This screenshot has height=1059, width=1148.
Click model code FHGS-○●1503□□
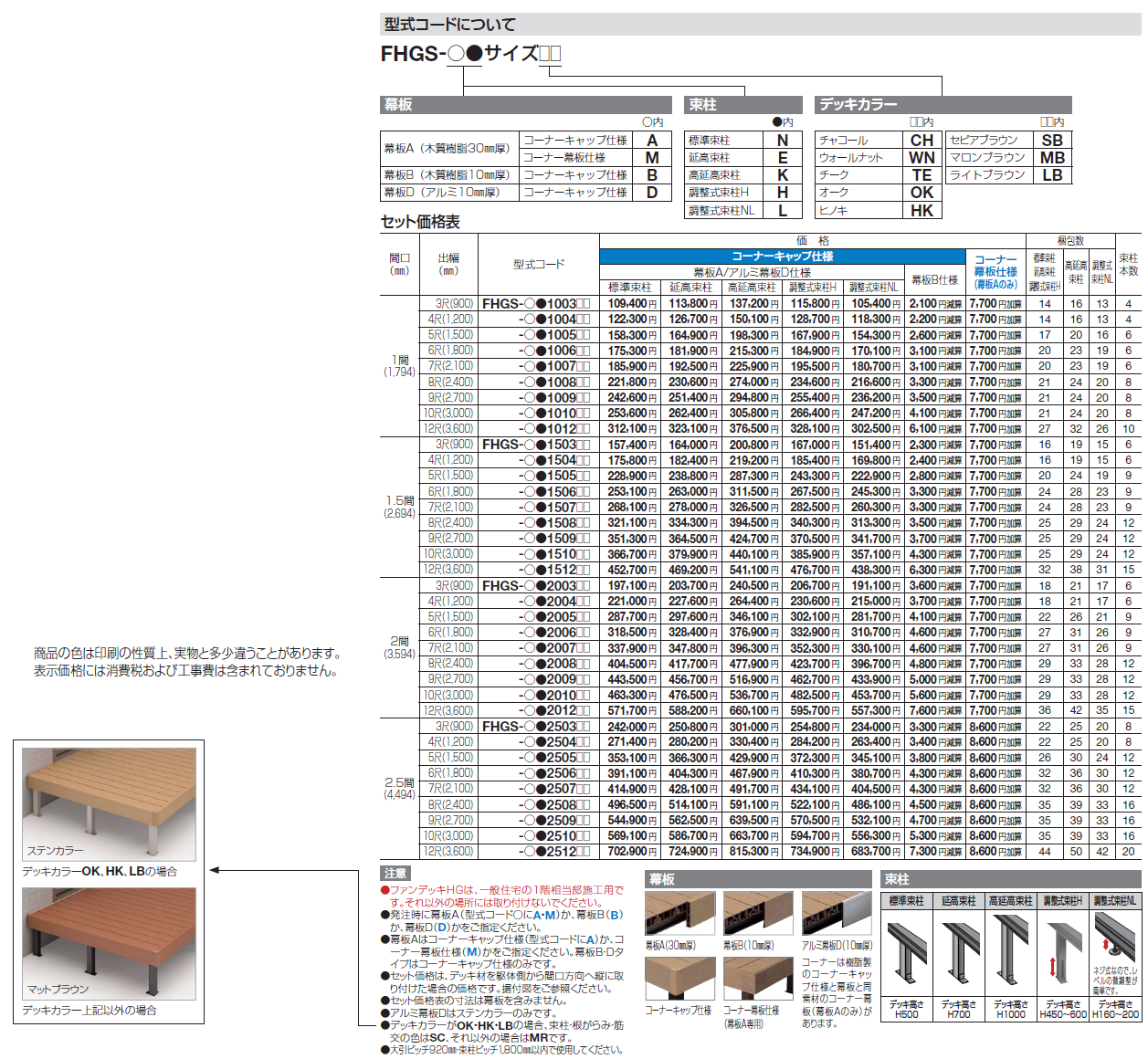coord(536,445)
